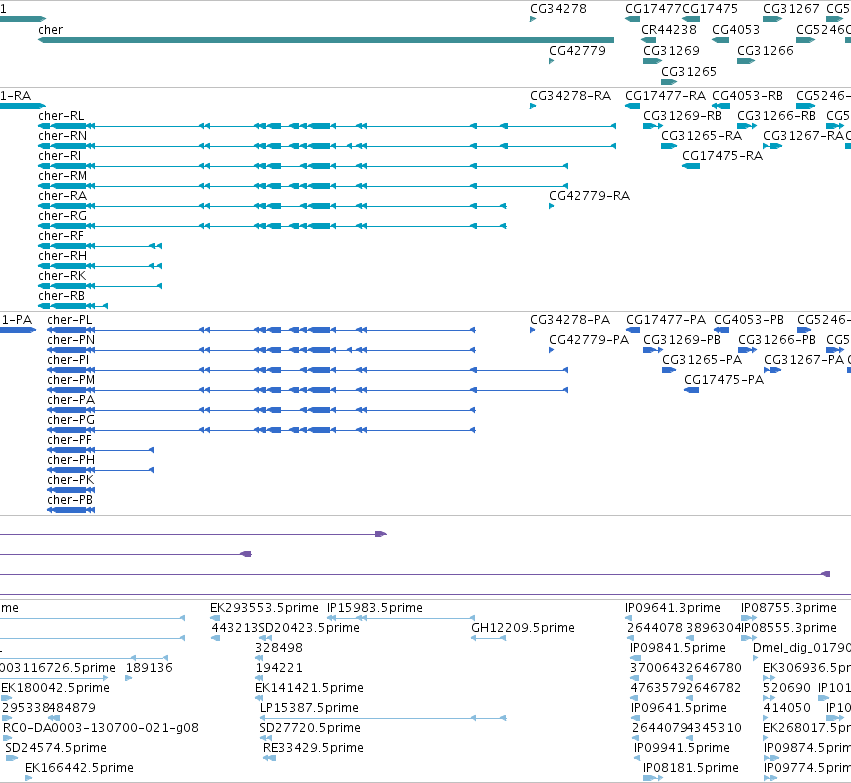Image resolution: width=851 pixels, height=783 pixels.
Task: Click the CG31265-RA transcript label
Action: [701, 136]
